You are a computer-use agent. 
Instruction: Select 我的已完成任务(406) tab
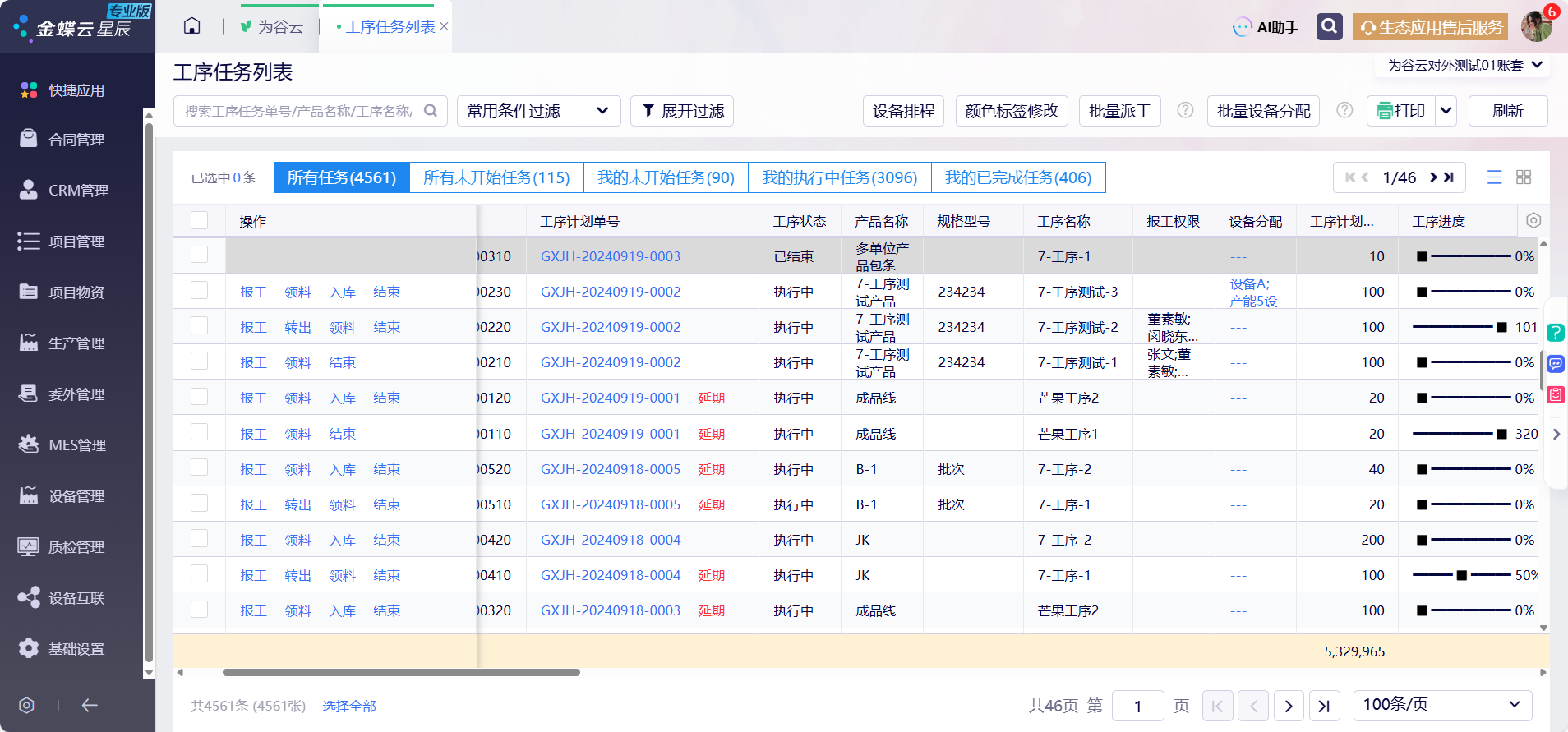[1018, 177]
